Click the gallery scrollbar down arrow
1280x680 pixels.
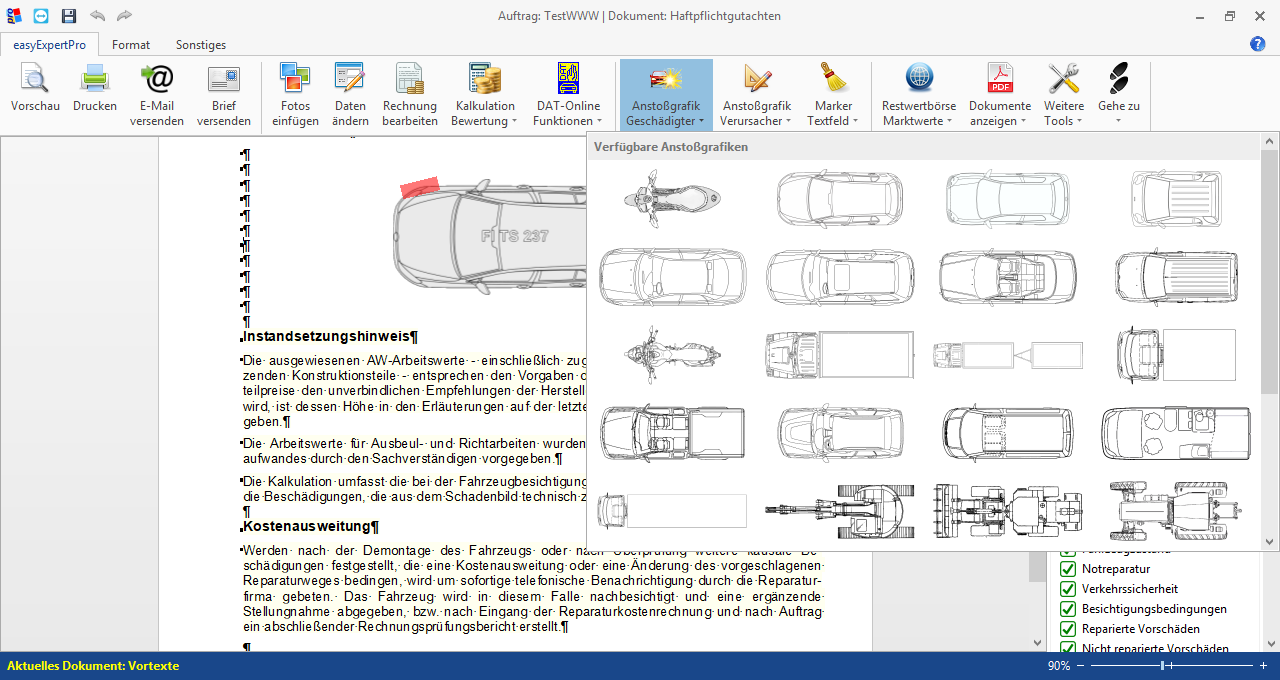[x=1270, y=542]
